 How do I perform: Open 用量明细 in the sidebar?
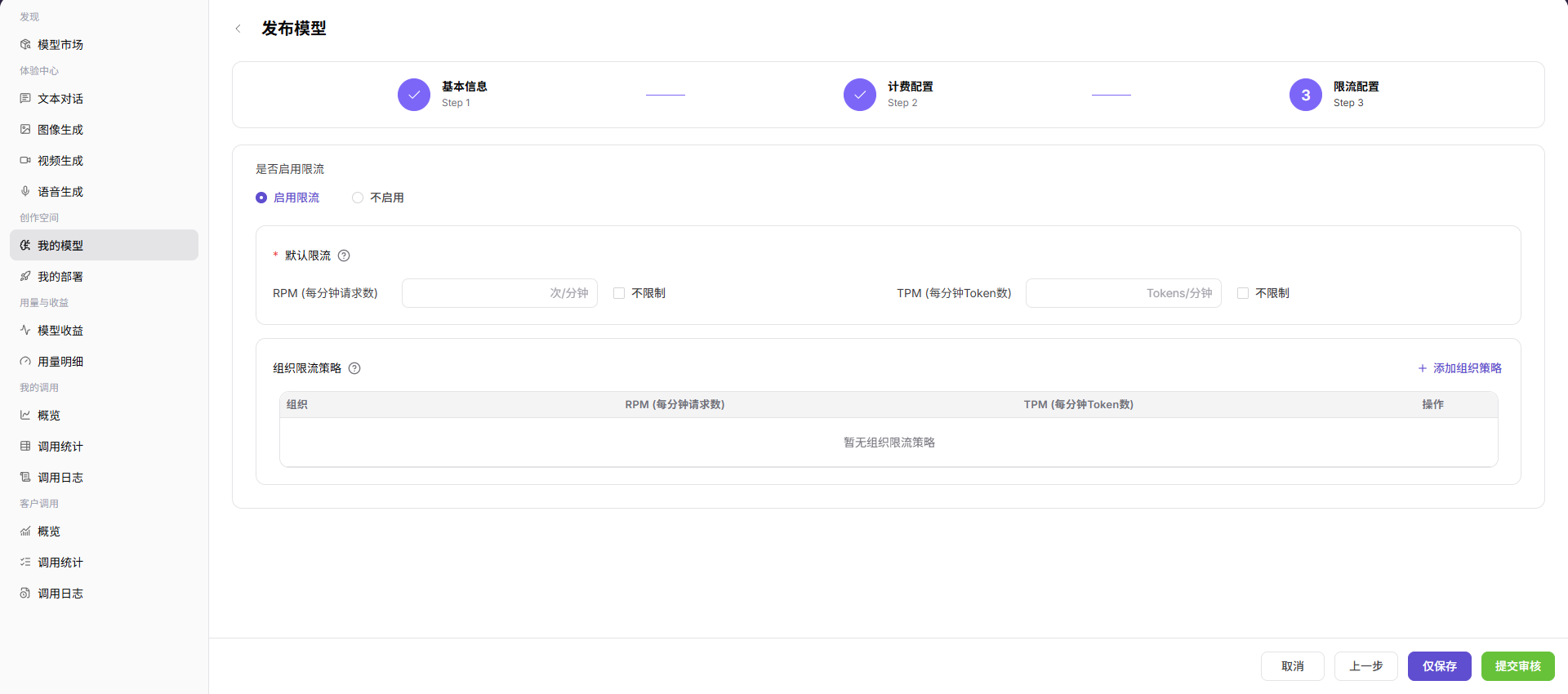click(104, 361)
